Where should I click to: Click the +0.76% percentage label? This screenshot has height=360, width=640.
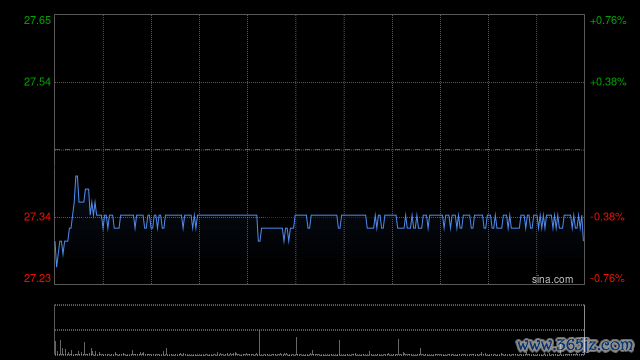point(608,20)
